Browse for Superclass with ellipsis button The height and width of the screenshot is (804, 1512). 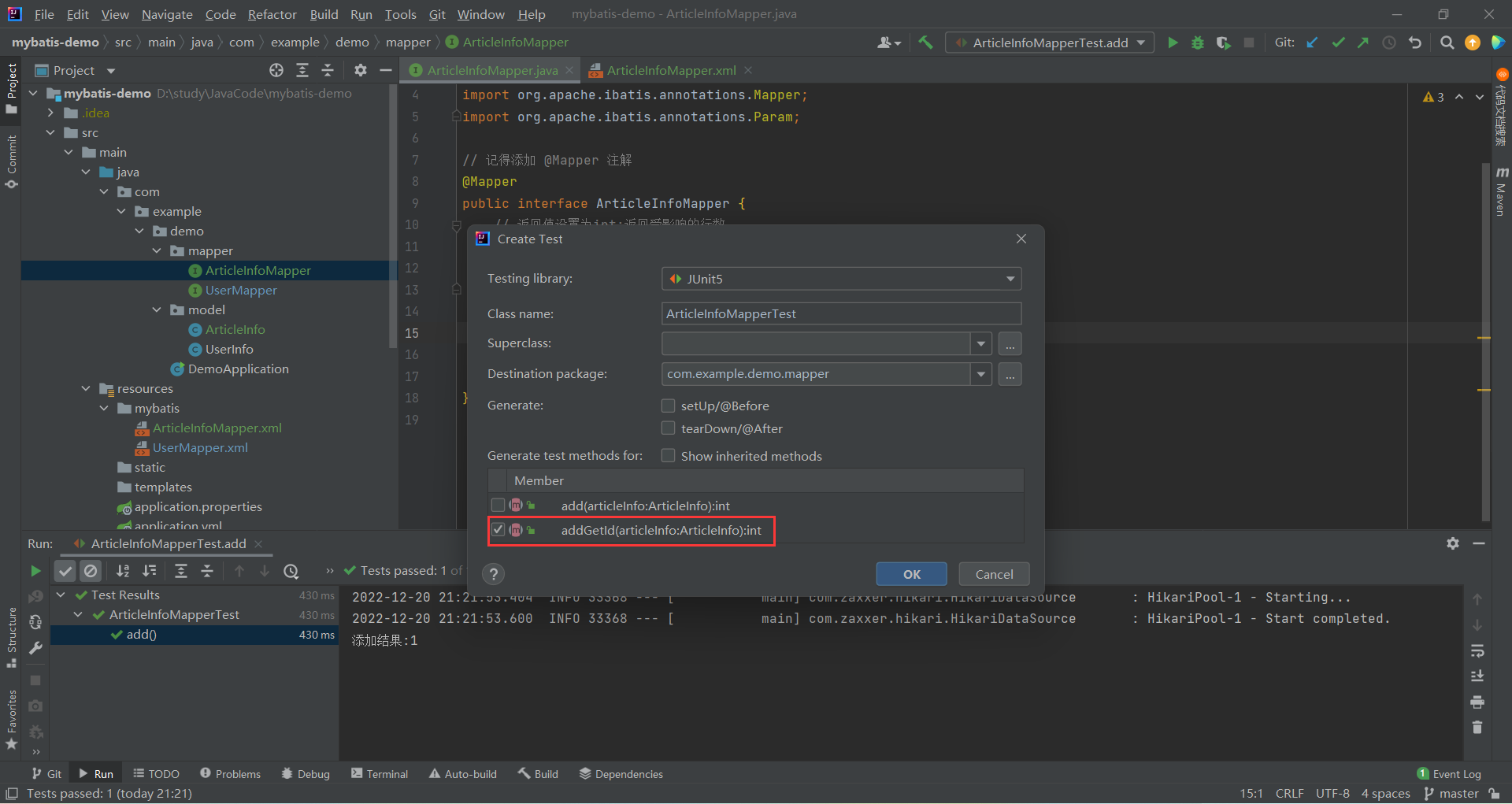point(1010,344)
